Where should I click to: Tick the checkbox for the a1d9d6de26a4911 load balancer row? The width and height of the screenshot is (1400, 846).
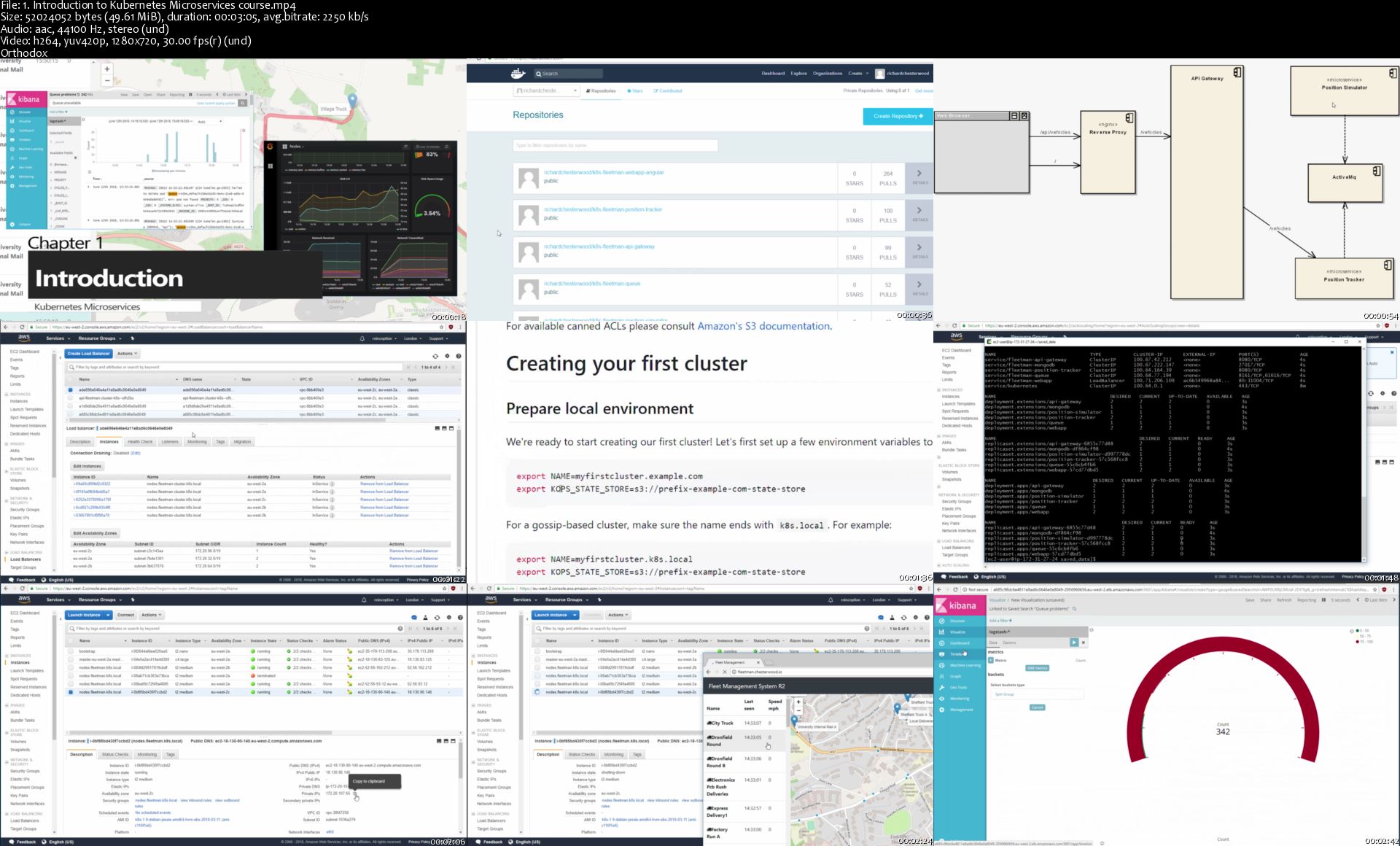(x=71, y=406)
